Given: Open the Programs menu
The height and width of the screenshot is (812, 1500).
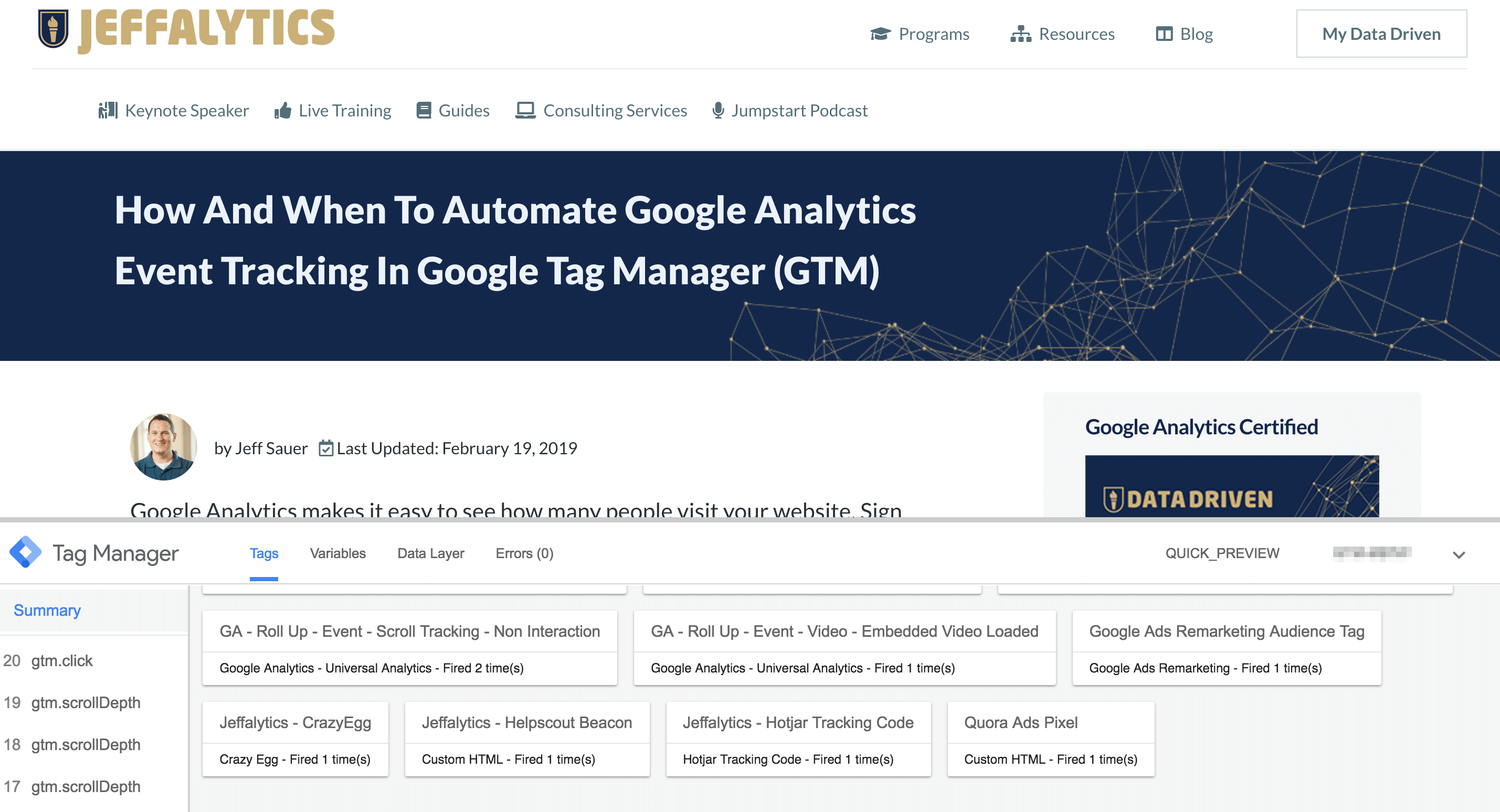Looking at the screenshot, I should click(920, 34).
